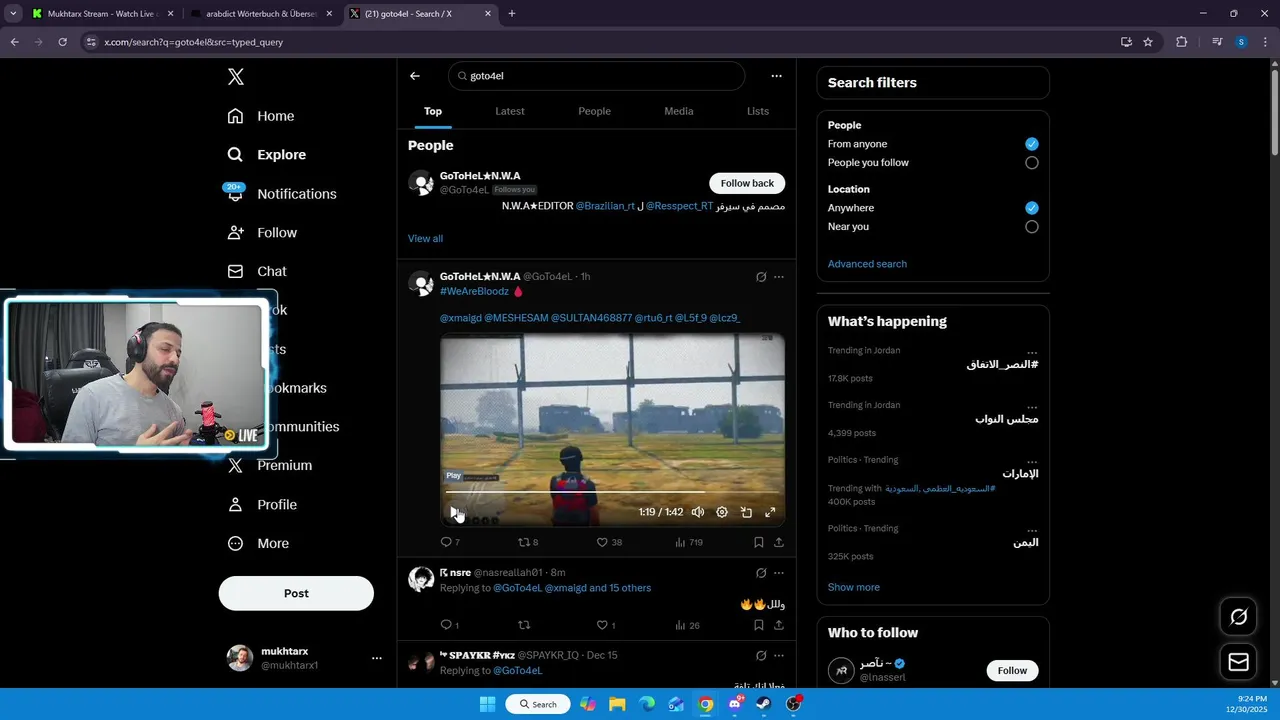Open video settings gear

[x=722, y=512]
